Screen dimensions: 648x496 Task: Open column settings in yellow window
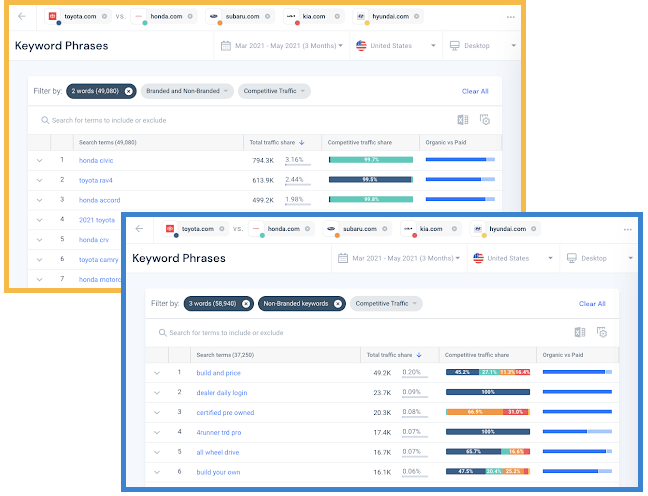(485, 120)
